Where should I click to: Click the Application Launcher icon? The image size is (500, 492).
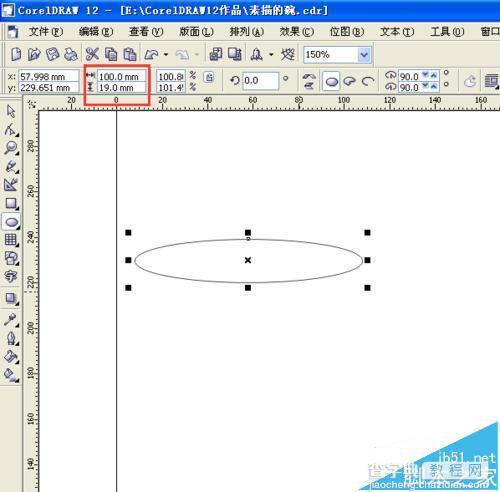click(256, 54)
